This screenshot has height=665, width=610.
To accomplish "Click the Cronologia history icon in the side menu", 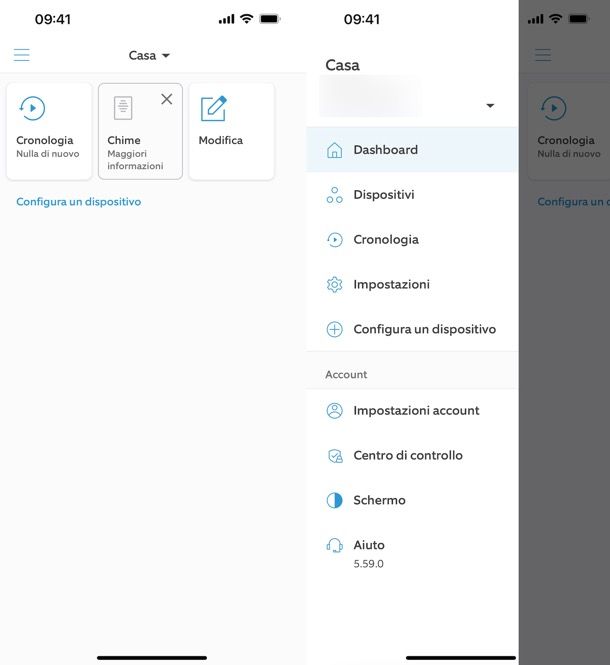I will click(x=334, y=240).
